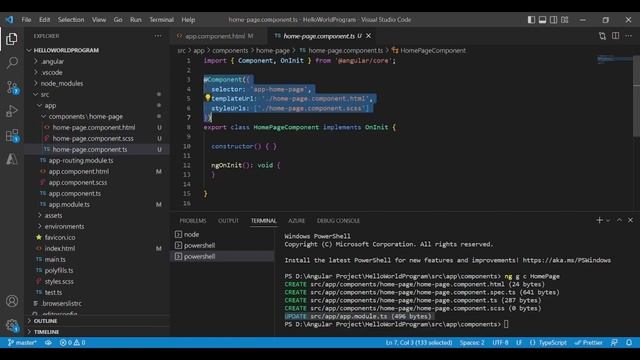Change indentation via Spaces: 2
This screenshot has height=360, width=640.
pos(472,342)
